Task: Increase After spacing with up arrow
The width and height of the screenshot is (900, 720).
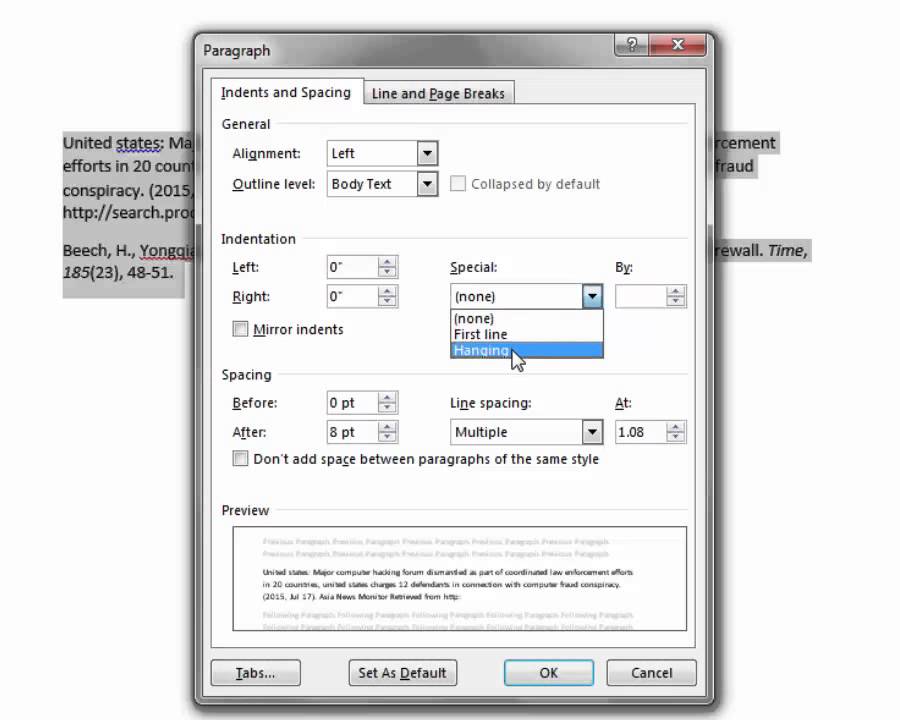Action: pos(387,427)
